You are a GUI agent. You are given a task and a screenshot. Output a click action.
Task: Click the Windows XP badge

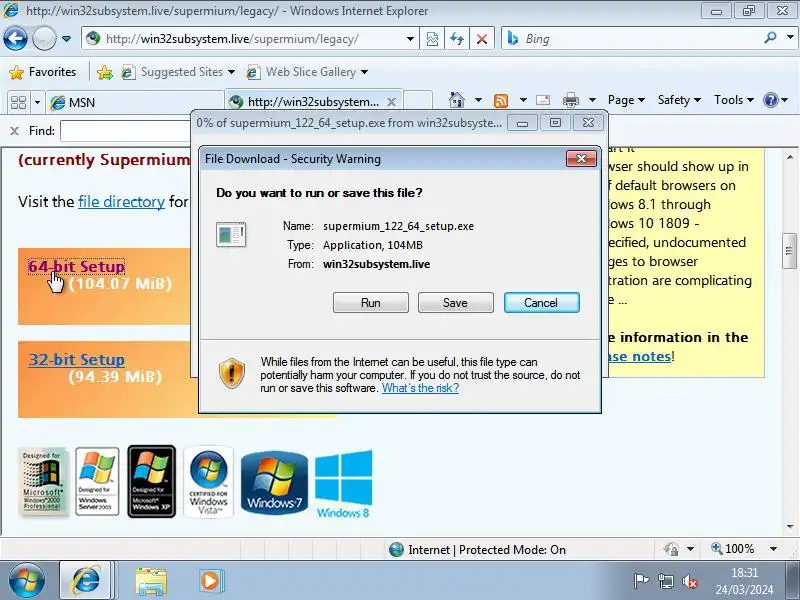click(x=152, y=482)
